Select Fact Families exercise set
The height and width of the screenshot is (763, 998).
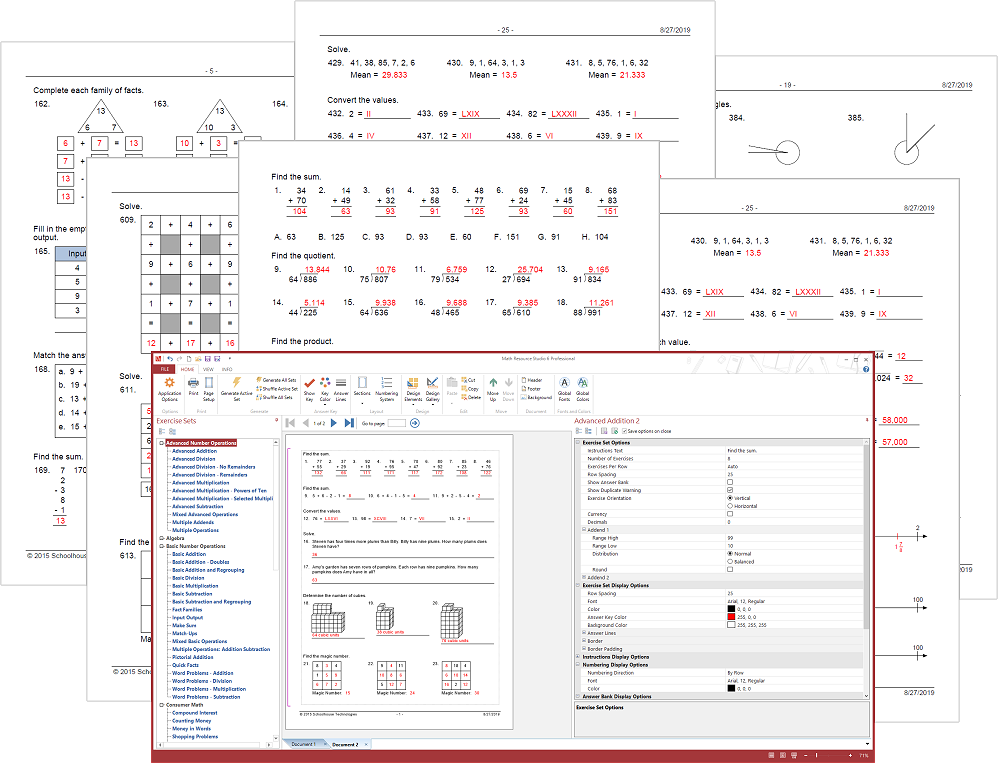pos(187,610)
